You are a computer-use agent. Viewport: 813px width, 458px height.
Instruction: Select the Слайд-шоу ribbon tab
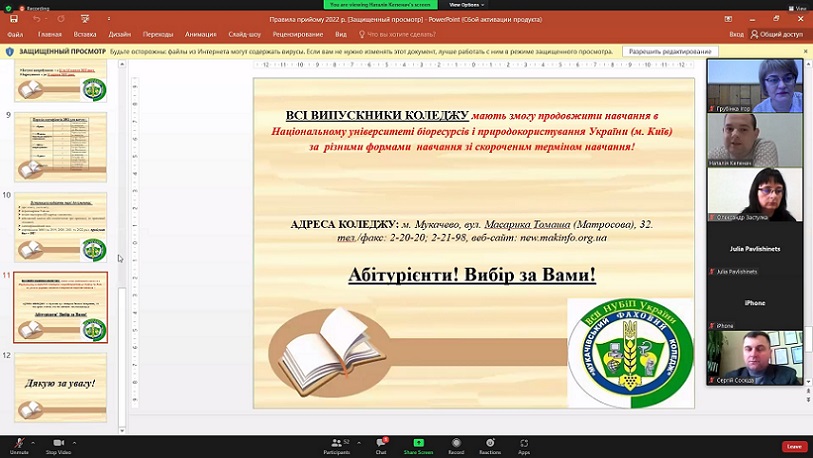click(x=245, y=34)
